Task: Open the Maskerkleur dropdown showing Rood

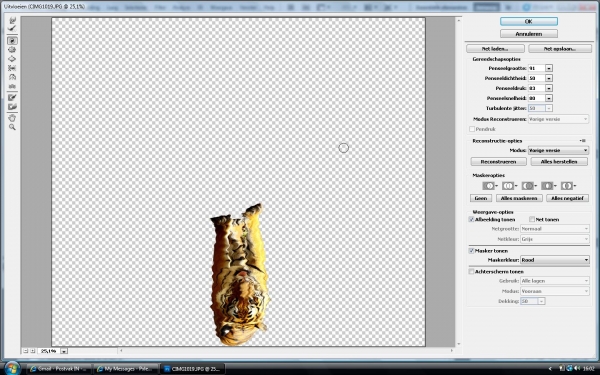Action: (x=554, y=260)
